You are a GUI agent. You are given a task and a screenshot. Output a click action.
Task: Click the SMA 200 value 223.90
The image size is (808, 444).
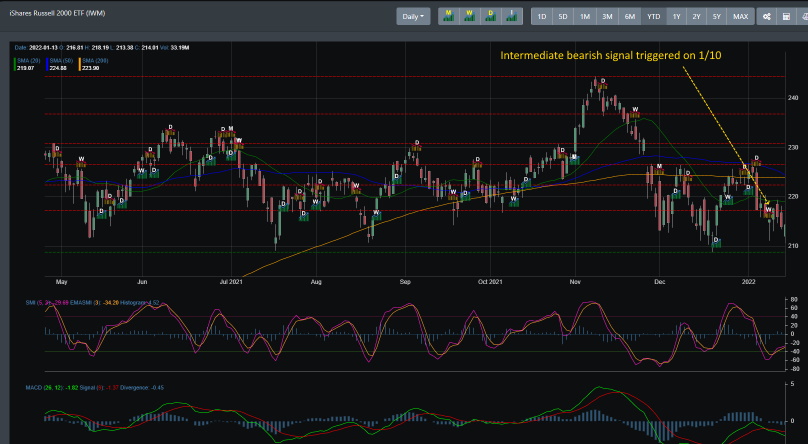tap(90, 68)
